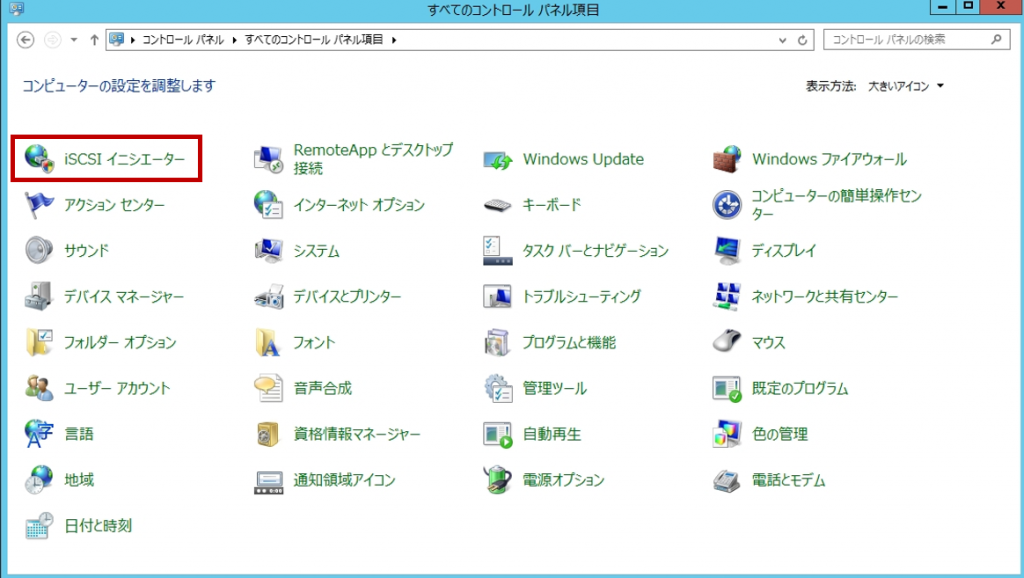1024x578 pixels.
Task: Click the トラブルシューティング icon
Action: (x=498, y=297)
